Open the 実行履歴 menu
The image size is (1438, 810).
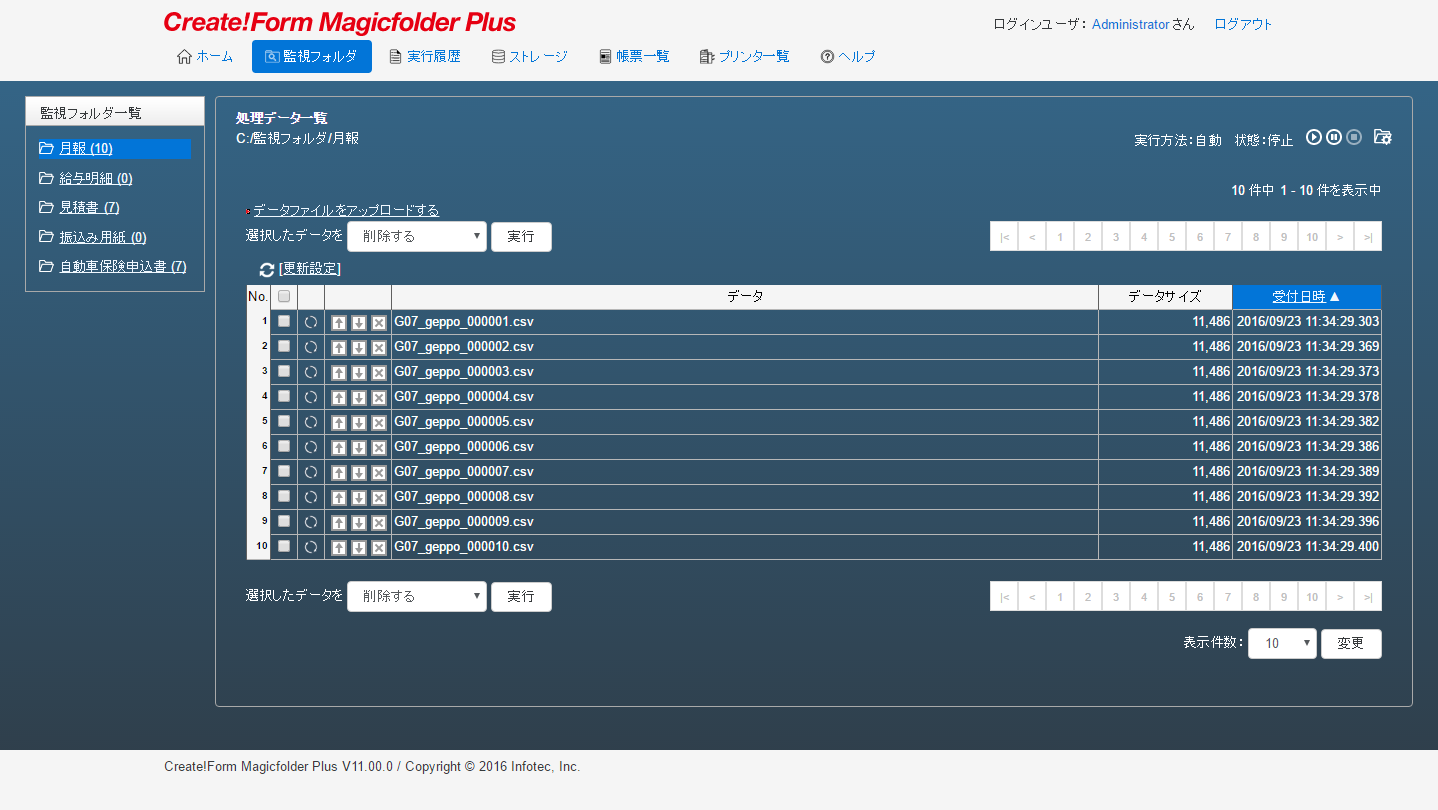coord(425,57)
